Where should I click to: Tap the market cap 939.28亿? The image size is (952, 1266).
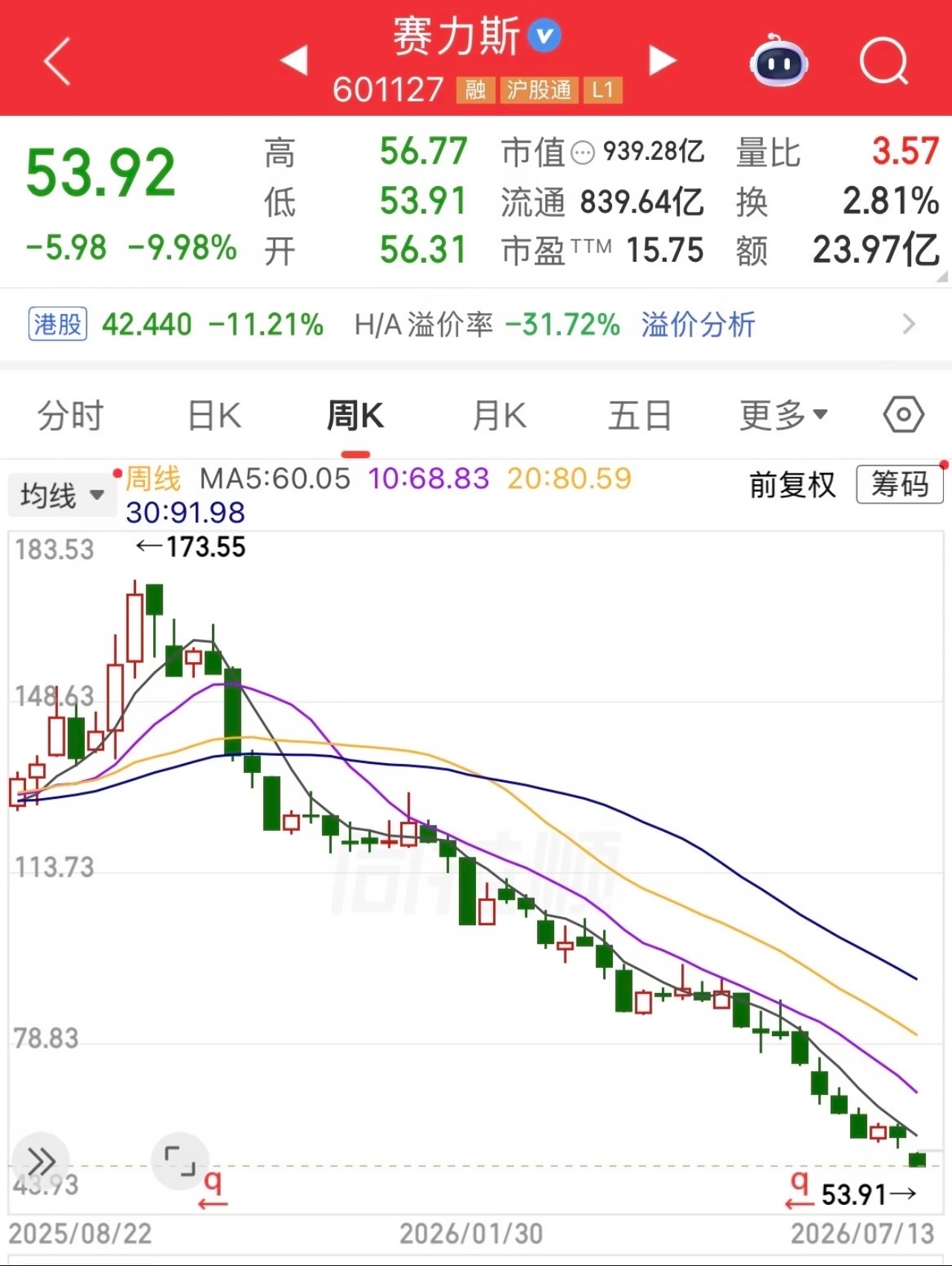(653, 151)
